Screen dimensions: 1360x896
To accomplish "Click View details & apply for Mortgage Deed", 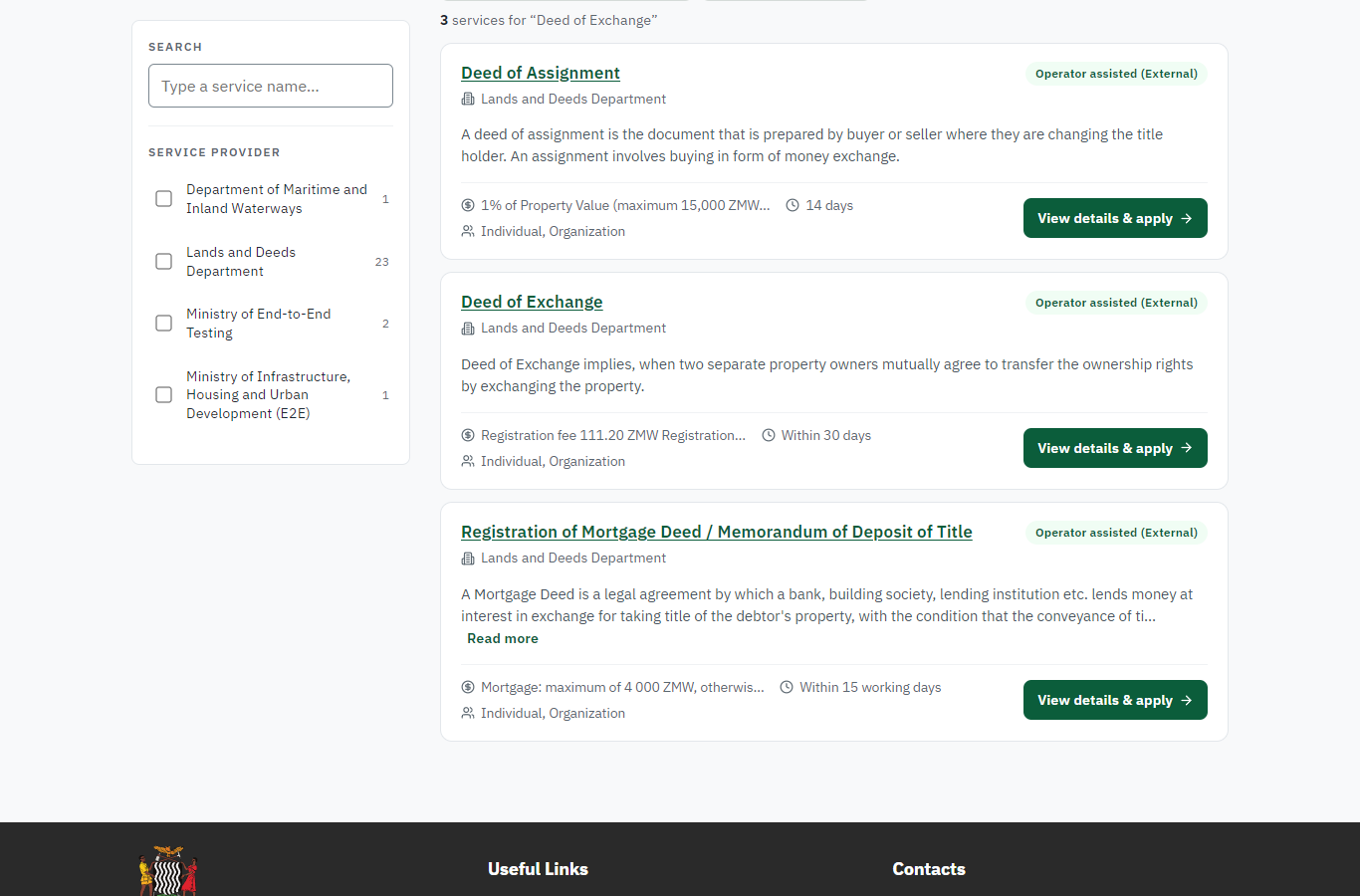I will [1115, 700].
